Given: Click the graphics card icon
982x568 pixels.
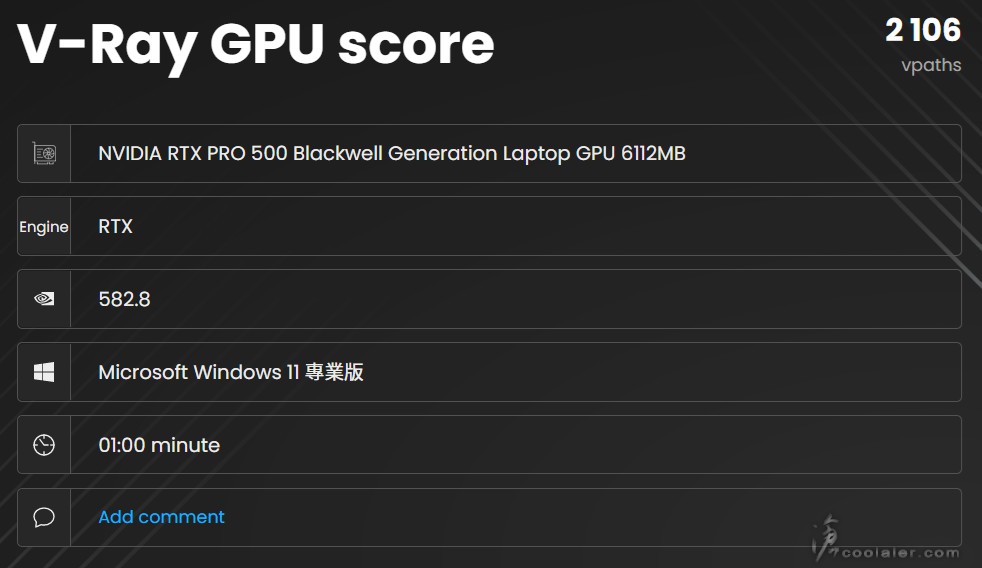Looking at the screenshot, I should (44, 154).
